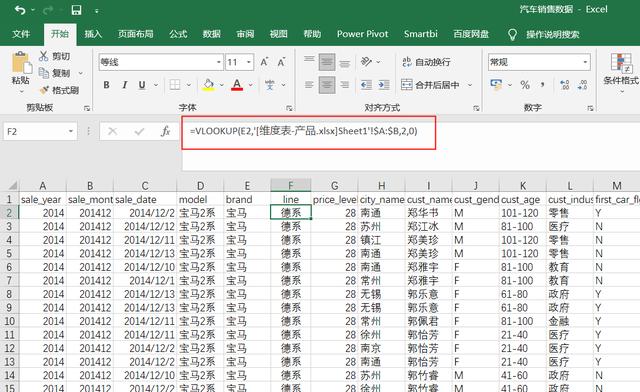The height and width of the screenshot is (392, 640).
Task: Click the cancel X in formula bar
Action: point(112,131)
